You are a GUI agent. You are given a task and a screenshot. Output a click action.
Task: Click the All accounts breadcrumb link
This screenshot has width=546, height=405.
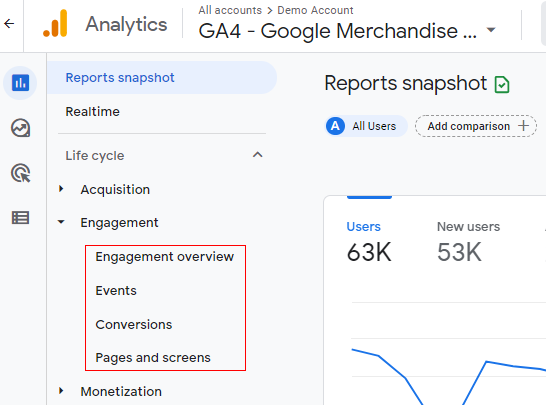(x=230, y=10)
